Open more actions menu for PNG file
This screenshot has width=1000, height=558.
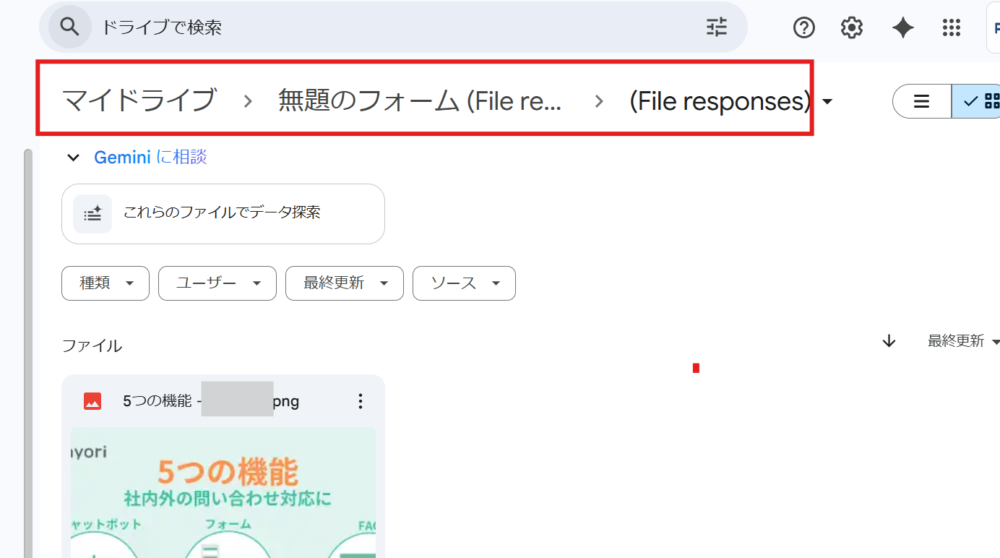pyautogui.click(x=361, y=401)
